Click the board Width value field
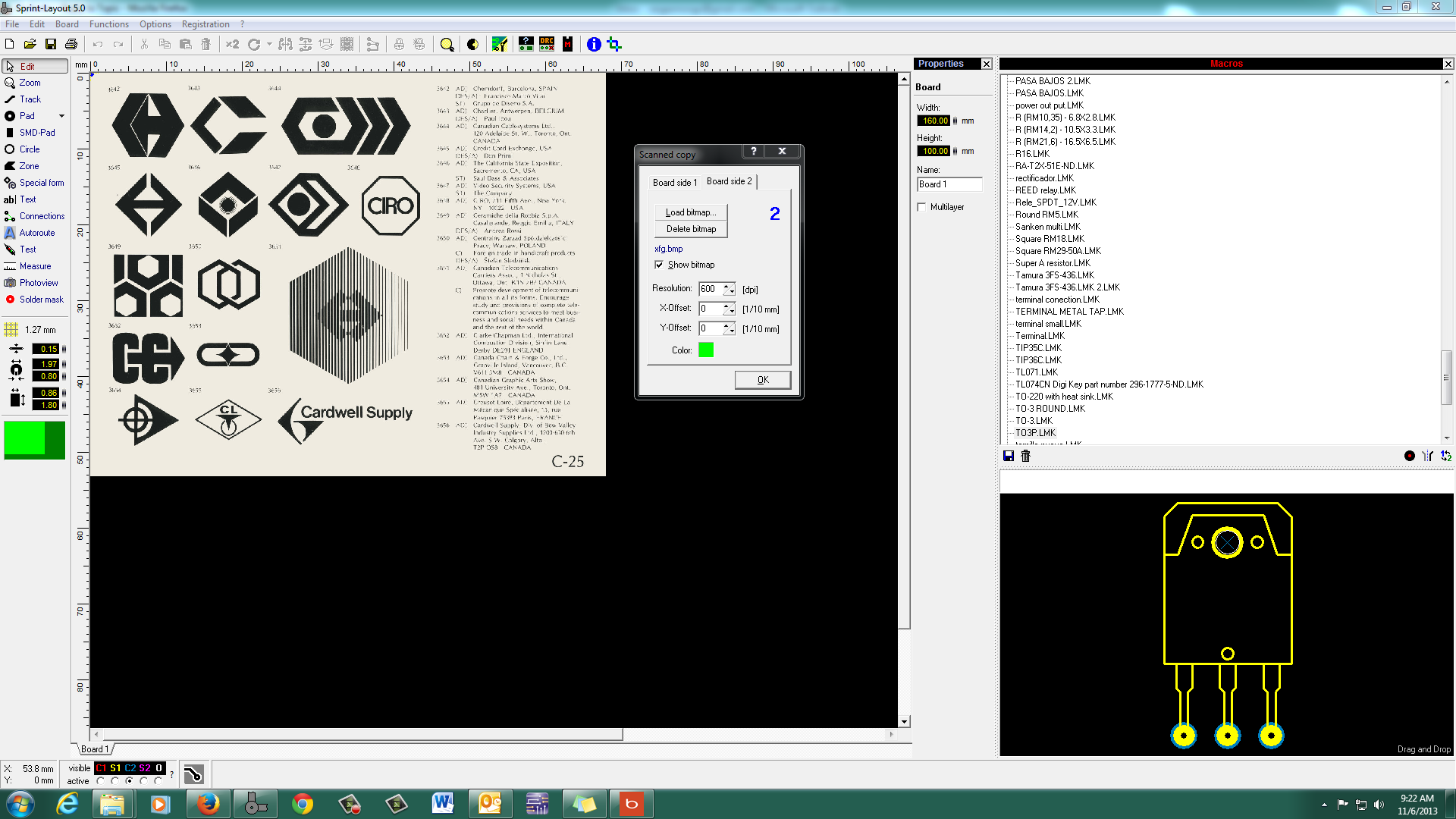 click(934, 121)
